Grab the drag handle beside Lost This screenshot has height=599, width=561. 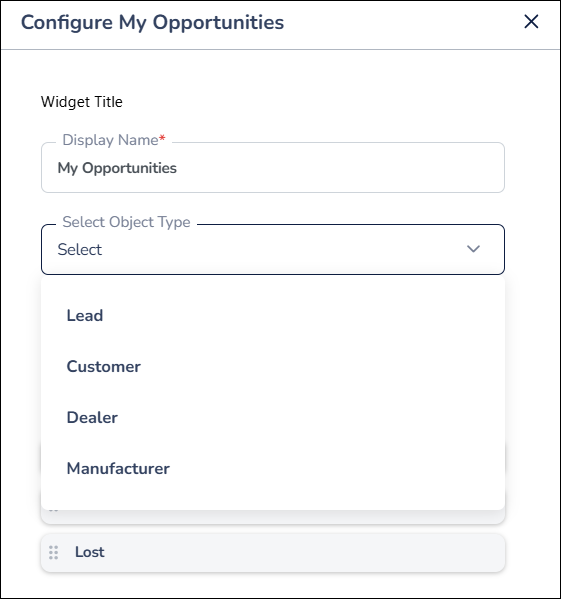(53, 552)
